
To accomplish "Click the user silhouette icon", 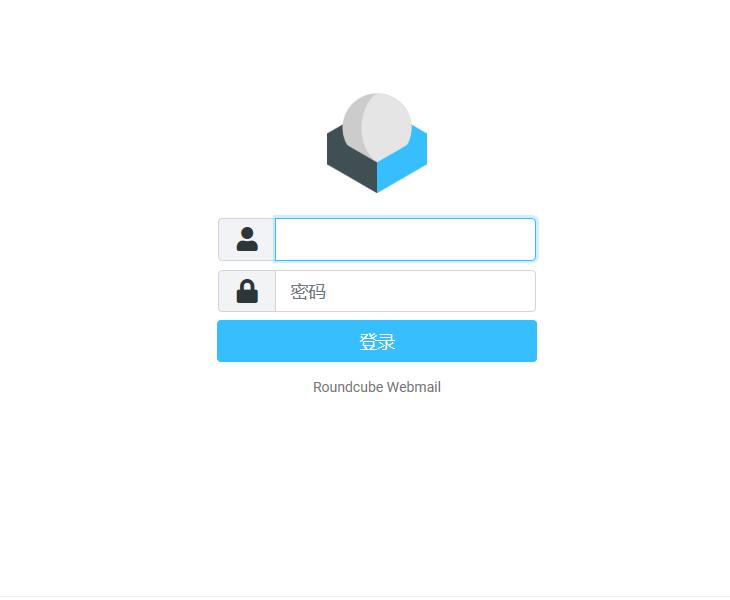I will pyautogui.click(x=247, y=239).
